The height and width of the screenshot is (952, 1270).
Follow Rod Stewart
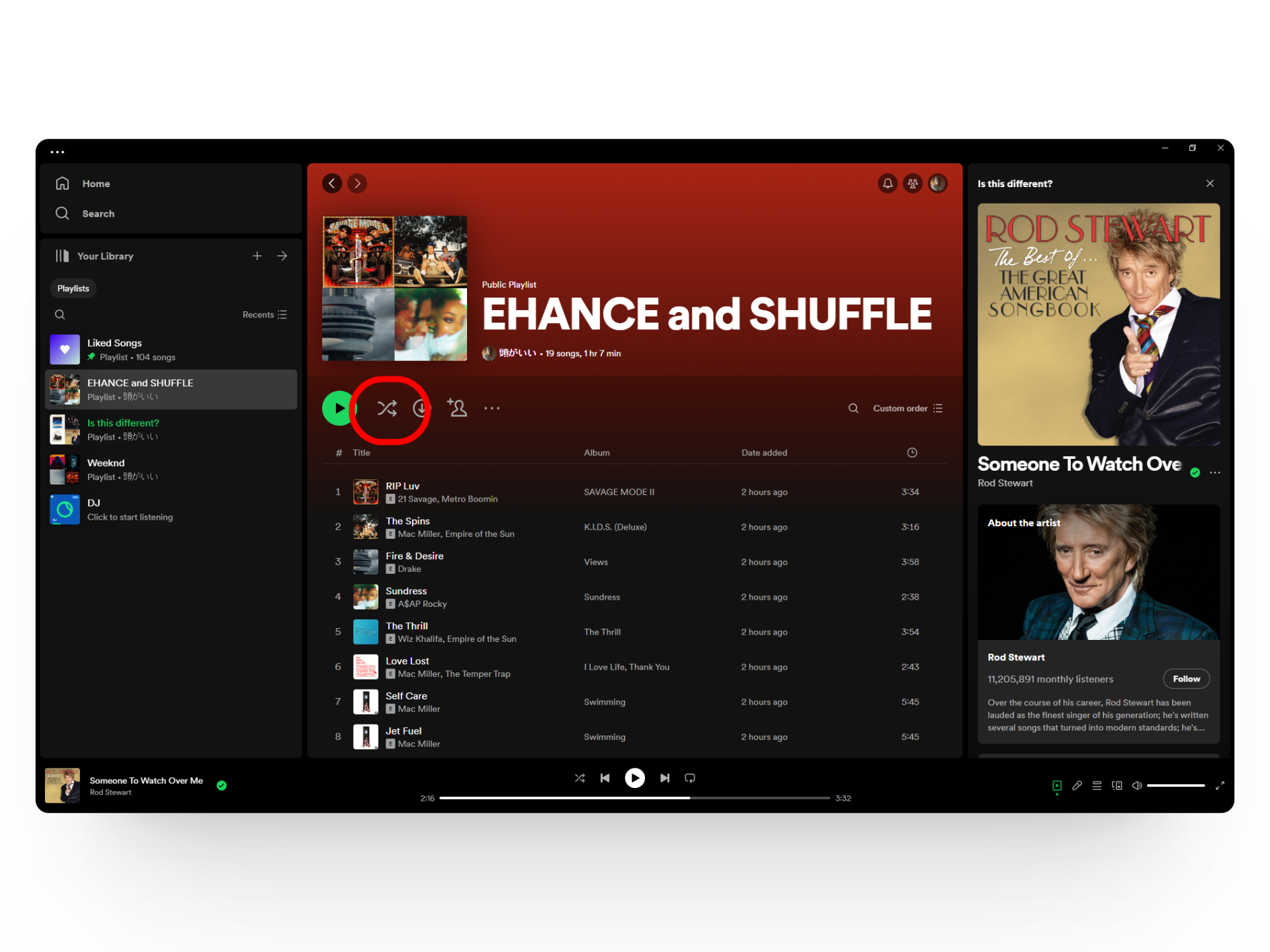click(1186, 679)
